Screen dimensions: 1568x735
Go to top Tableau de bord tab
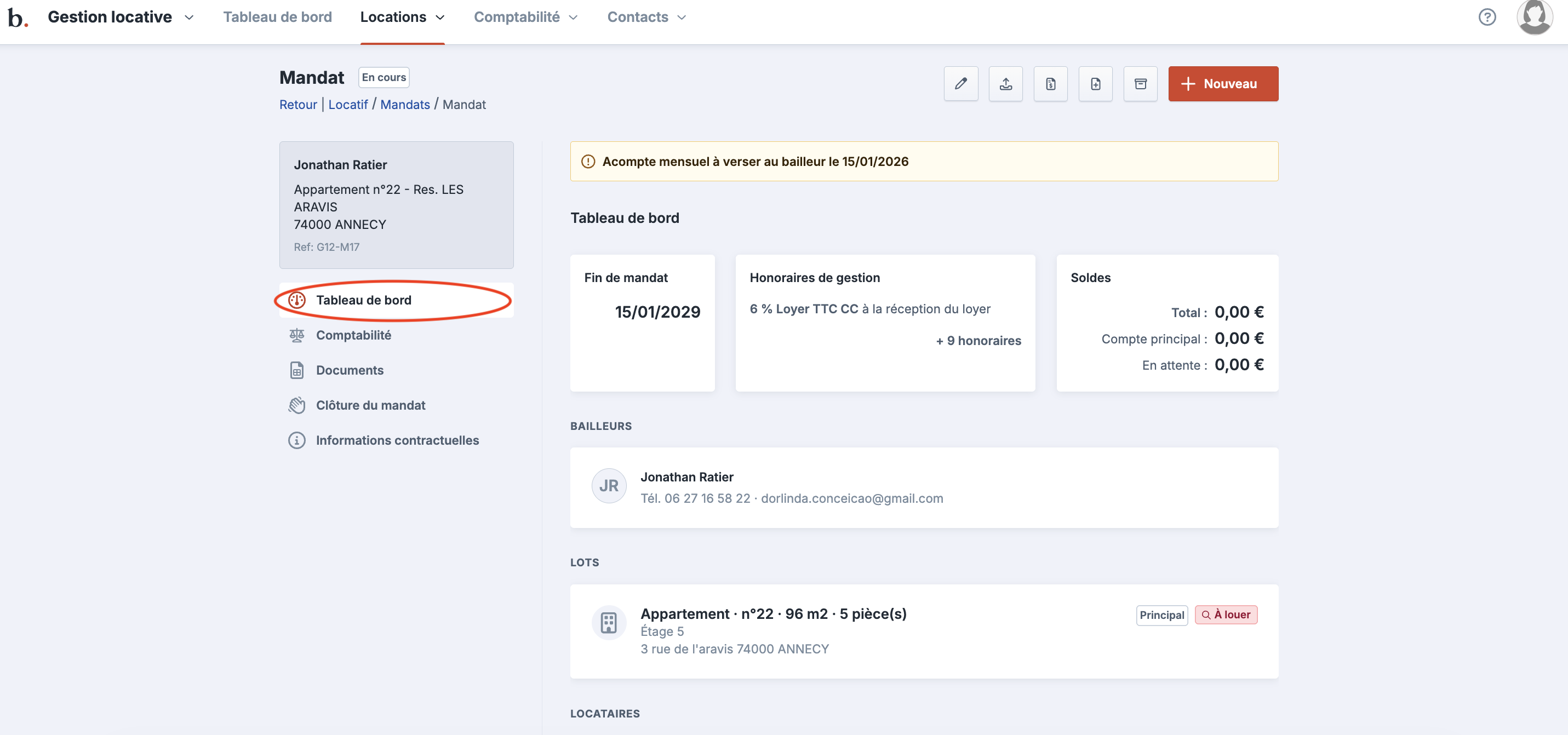click(x=278, y=17)
